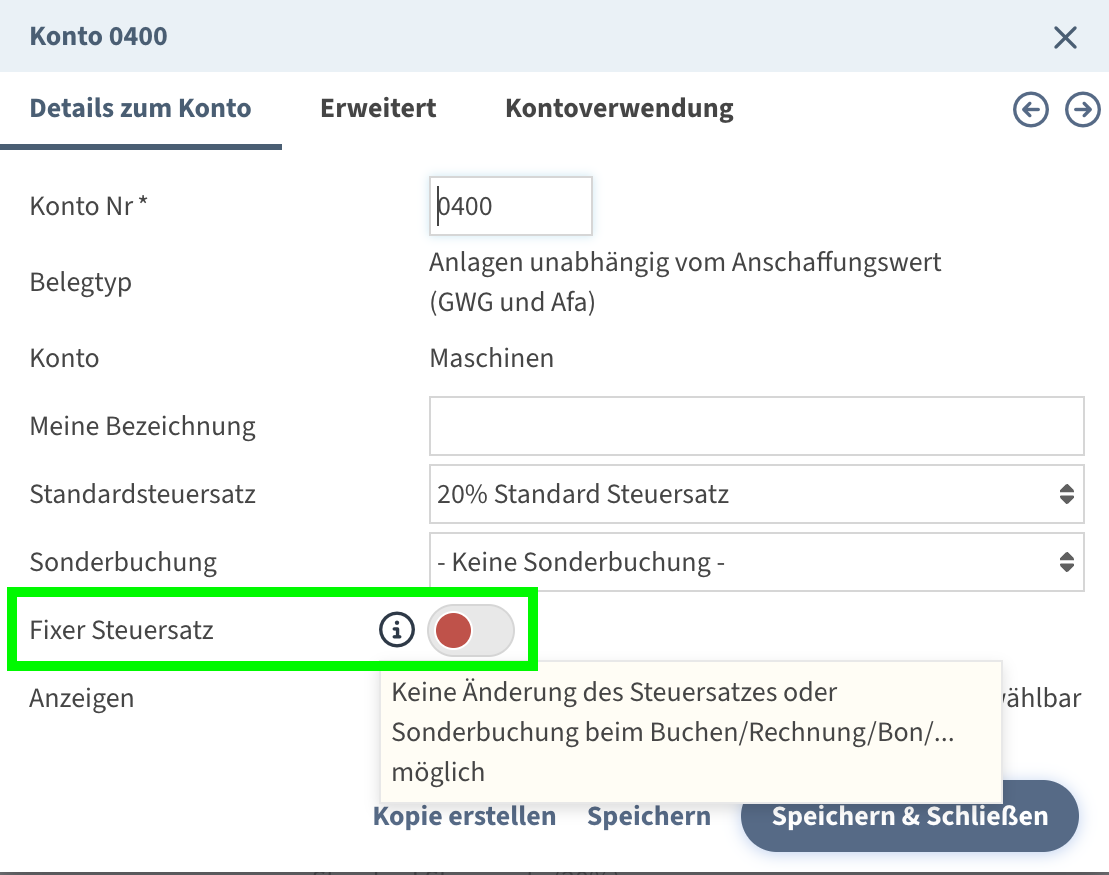Open the Erweitert tab
Screen dimensions: 1109x875
378,108
